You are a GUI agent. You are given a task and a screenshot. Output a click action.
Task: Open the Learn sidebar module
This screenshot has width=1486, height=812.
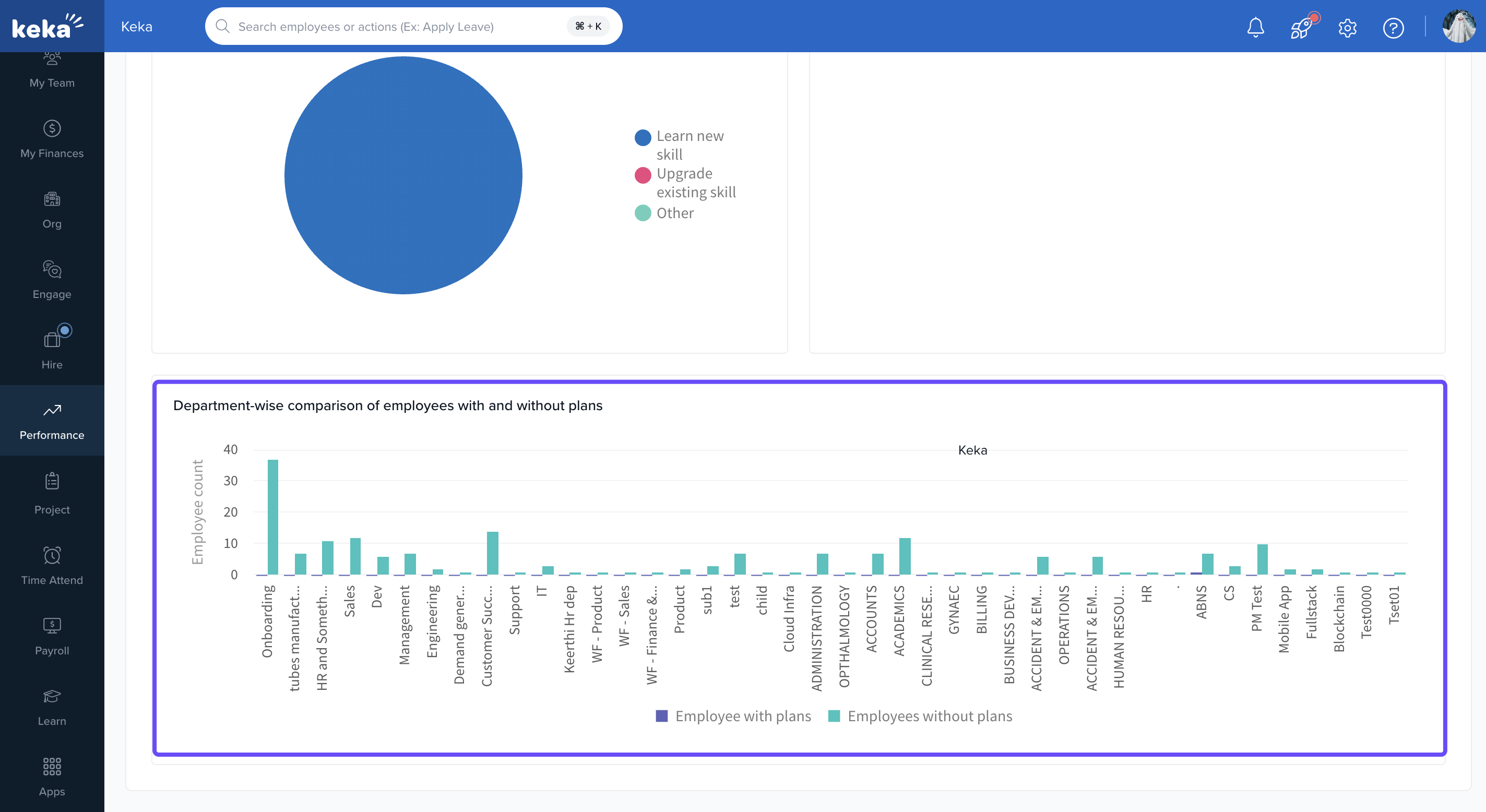point(52,706)
